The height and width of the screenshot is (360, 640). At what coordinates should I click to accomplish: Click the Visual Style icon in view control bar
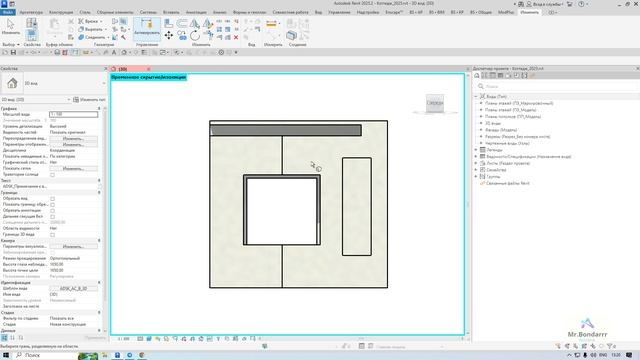point(149,339)
